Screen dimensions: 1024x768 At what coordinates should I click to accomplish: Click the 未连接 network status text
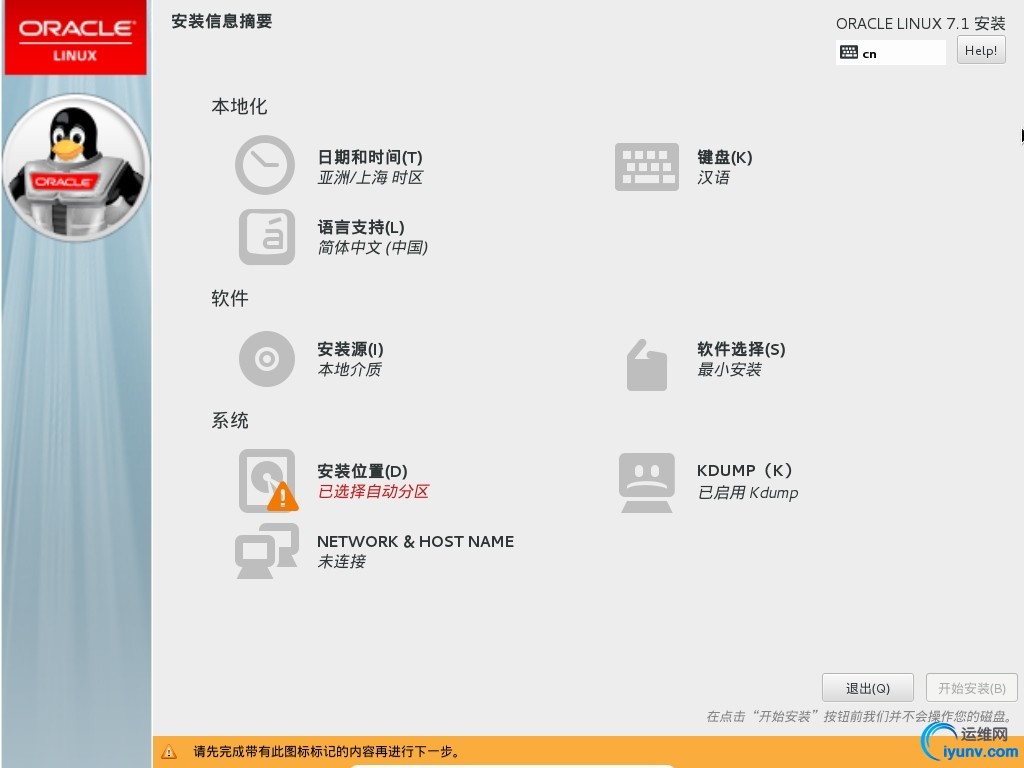[342, 562]
